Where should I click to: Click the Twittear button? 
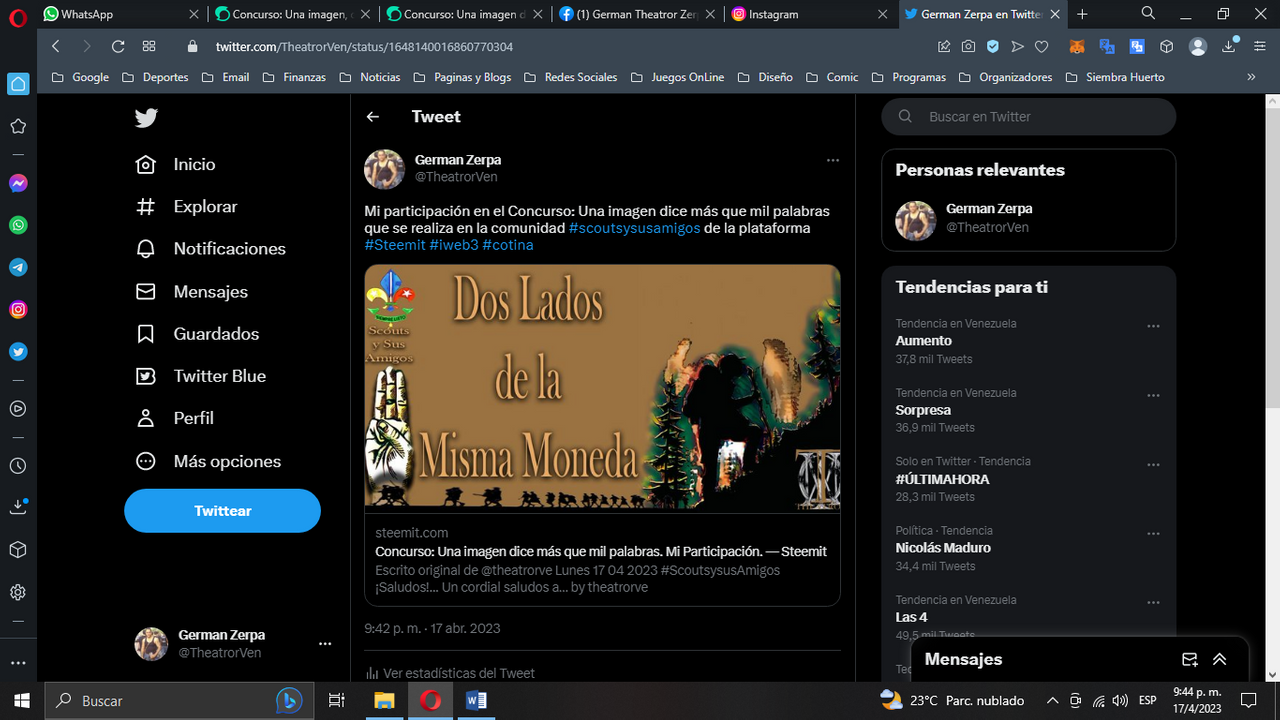point(222,511)
